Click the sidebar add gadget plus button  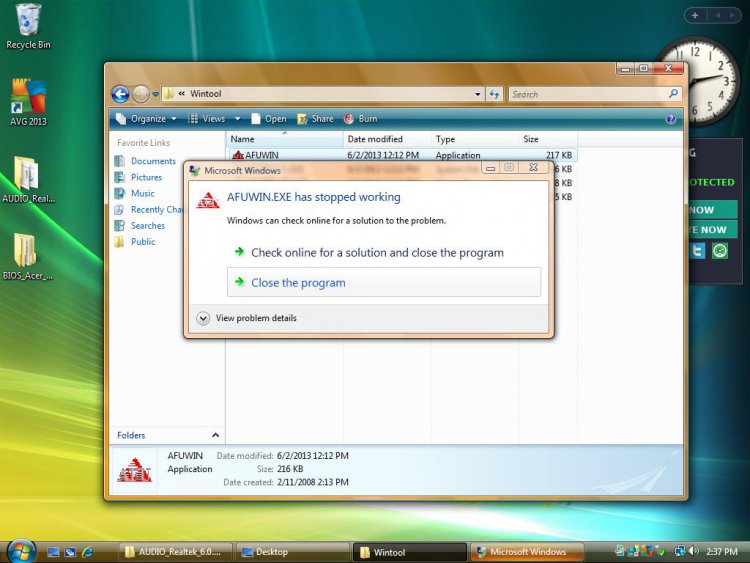[695, 15]
